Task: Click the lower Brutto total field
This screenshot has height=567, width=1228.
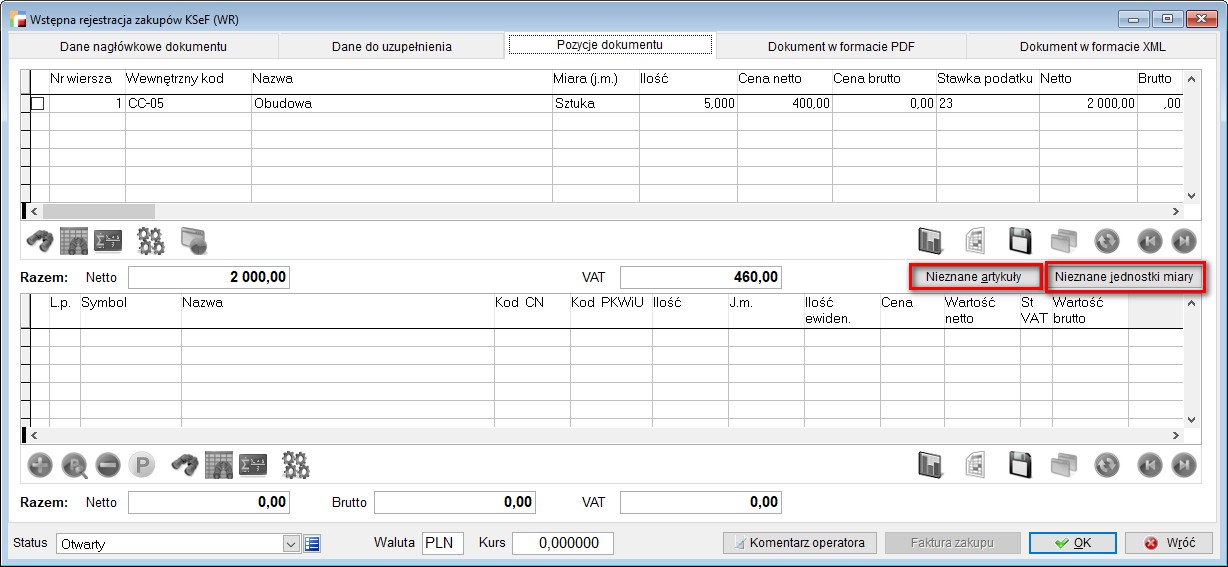Action: click(x=455, y=502)
